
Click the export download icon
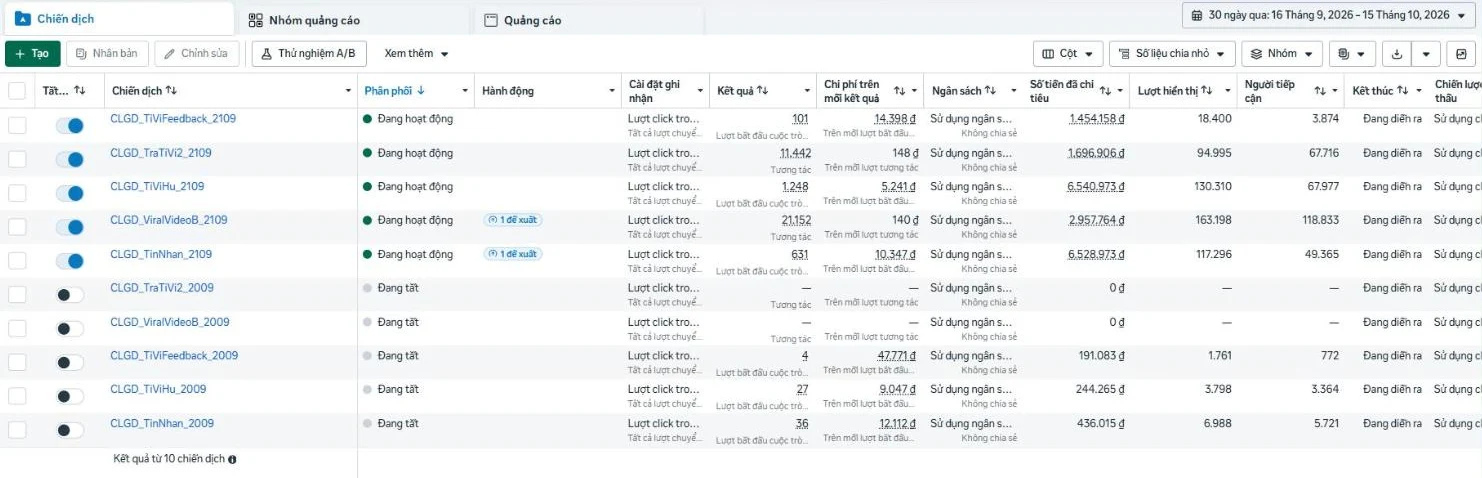(x=1398, y=53)
